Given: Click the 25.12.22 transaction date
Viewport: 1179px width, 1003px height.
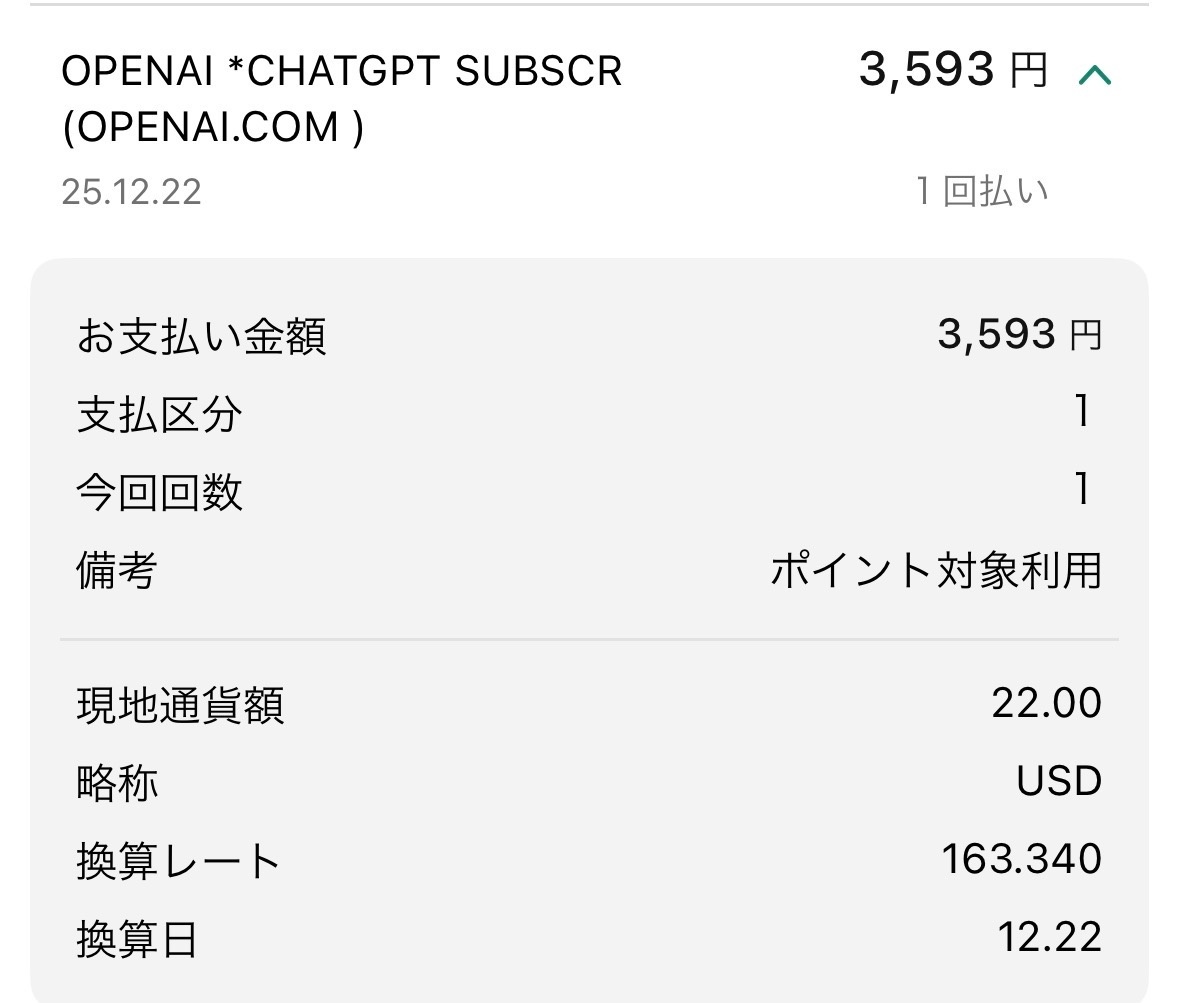Looking at the screenshot, I should tap(131, 191).
